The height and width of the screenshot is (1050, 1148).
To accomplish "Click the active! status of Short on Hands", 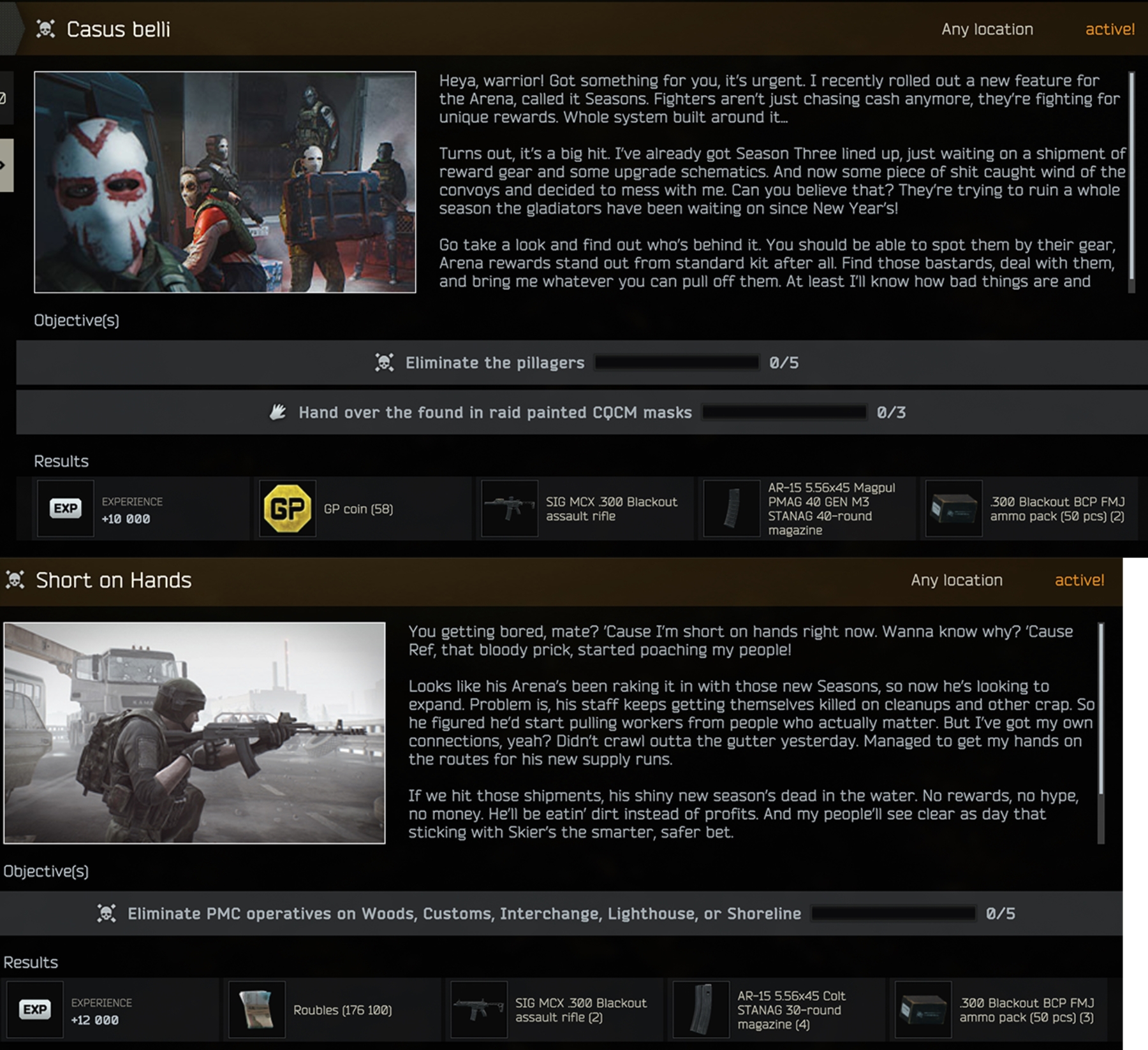I will (x=1079, y=580).
